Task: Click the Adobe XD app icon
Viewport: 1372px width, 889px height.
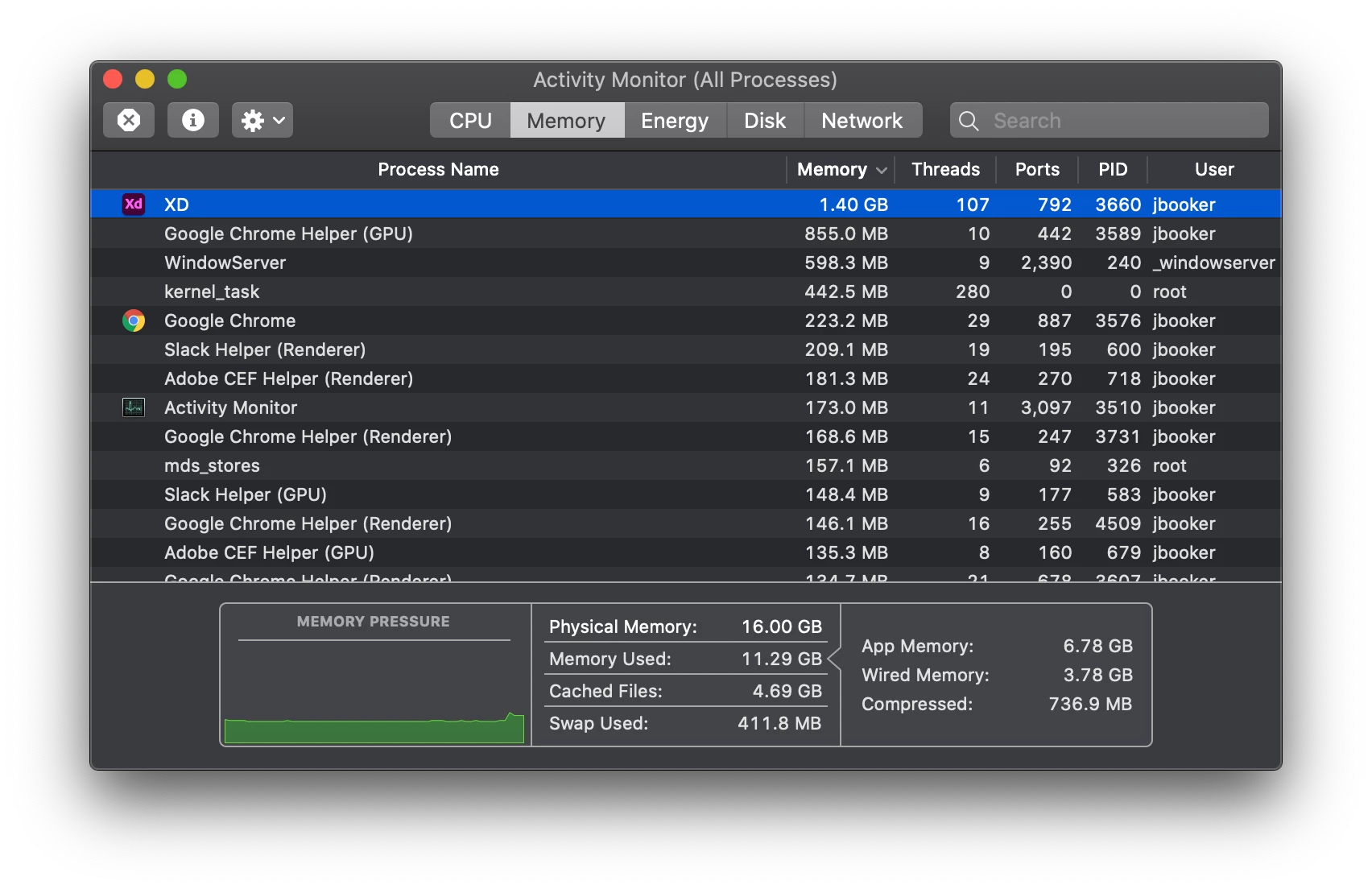Action: coord(134,204)
